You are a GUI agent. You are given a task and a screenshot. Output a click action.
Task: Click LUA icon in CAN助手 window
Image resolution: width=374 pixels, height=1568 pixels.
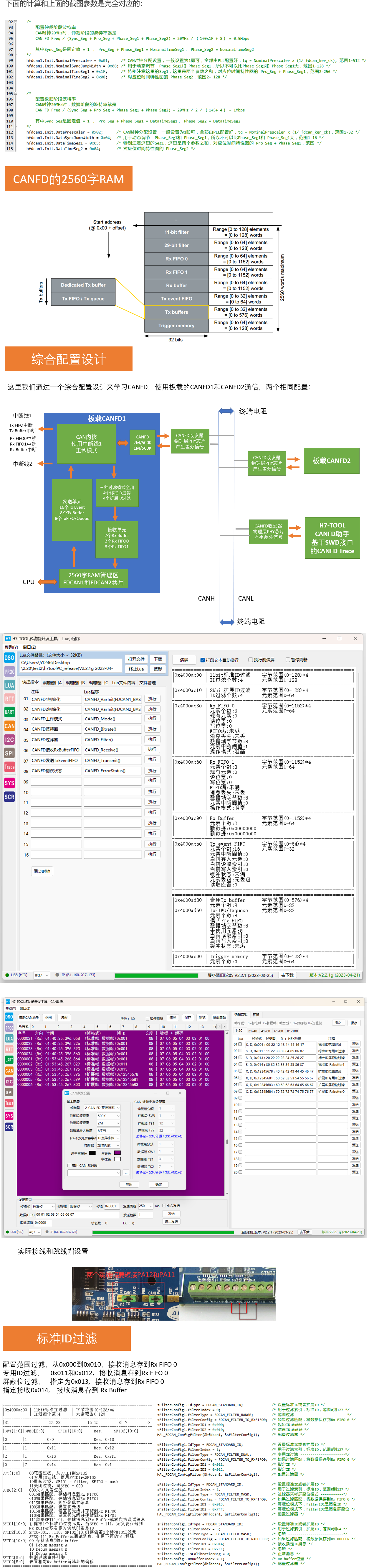coord(9,1039)
